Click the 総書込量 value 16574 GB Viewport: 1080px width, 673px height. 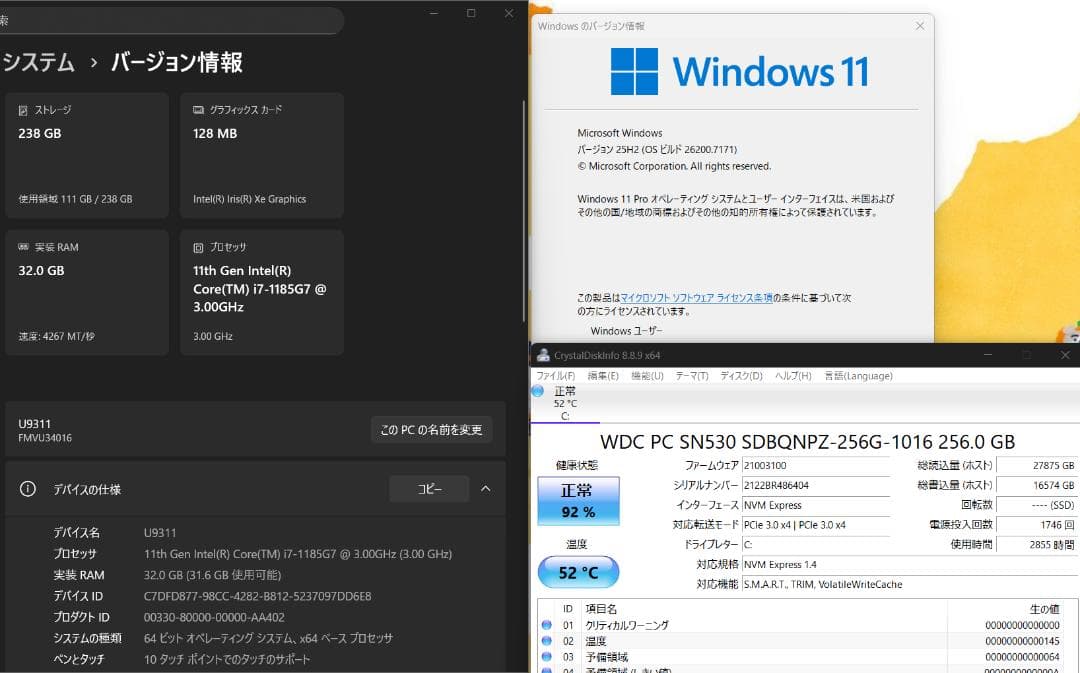pos(1037,486)
